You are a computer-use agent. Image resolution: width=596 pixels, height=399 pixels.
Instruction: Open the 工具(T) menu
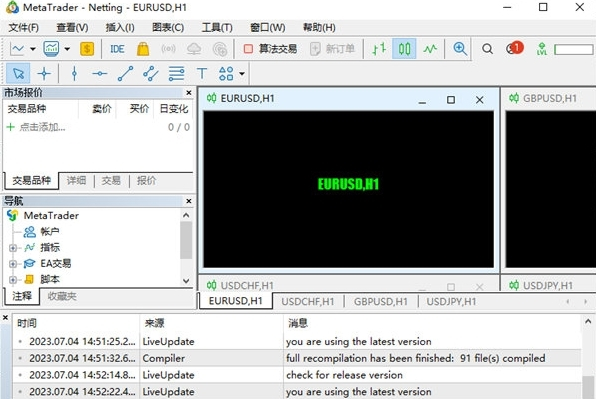[x=217, y=27]
